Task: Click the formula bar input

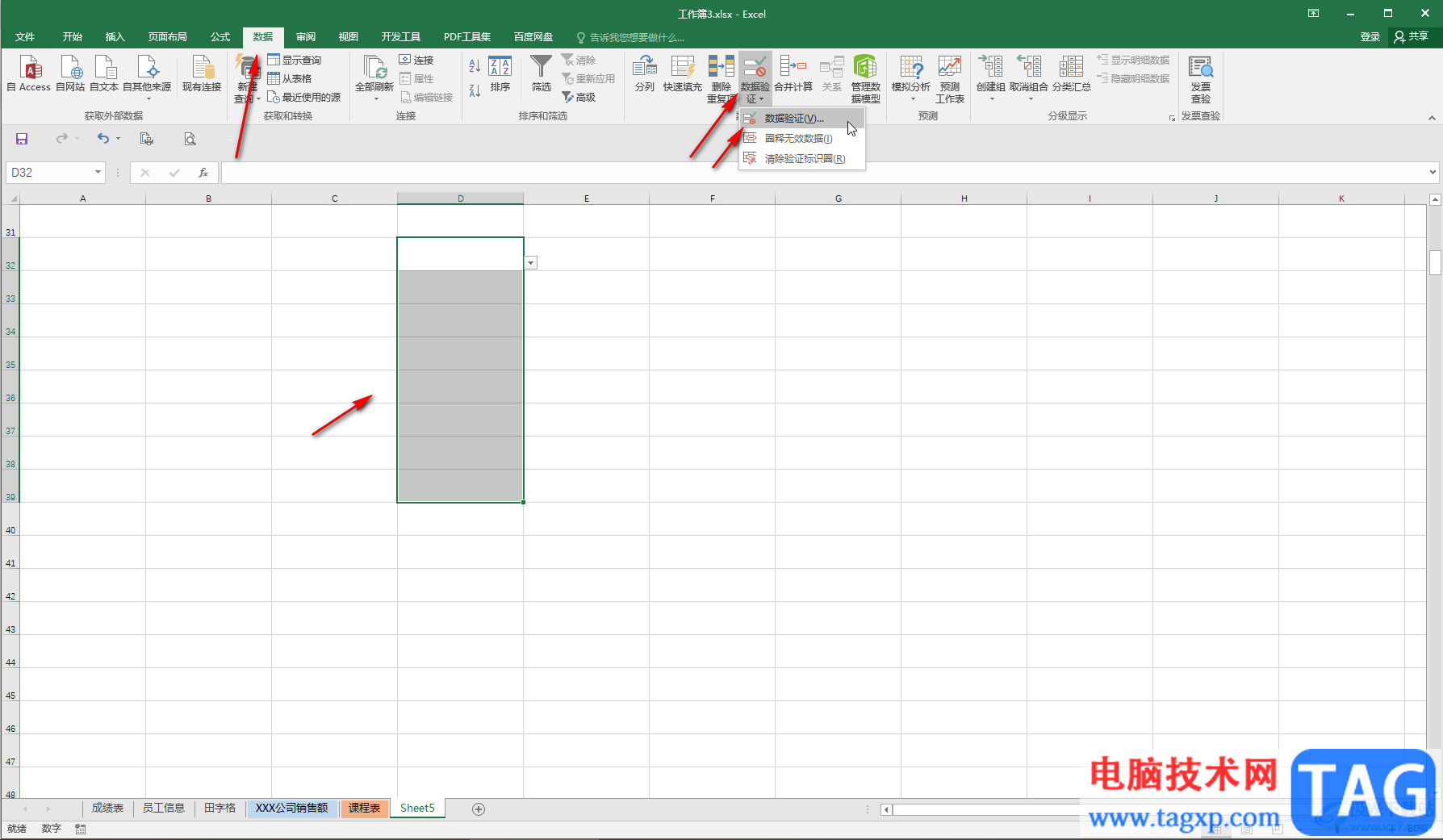Action: pyautogui.click(x=823, y=173)
